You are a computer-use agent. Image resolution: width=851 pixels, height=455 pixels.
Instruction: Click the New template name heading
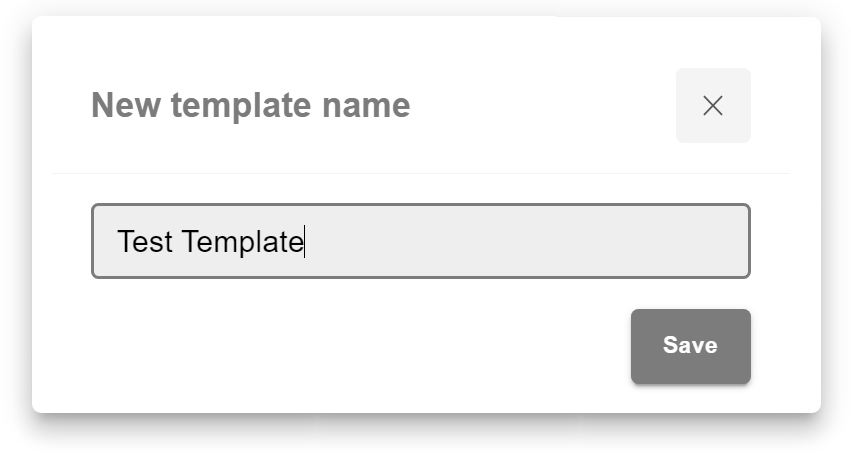pos(250,105)
